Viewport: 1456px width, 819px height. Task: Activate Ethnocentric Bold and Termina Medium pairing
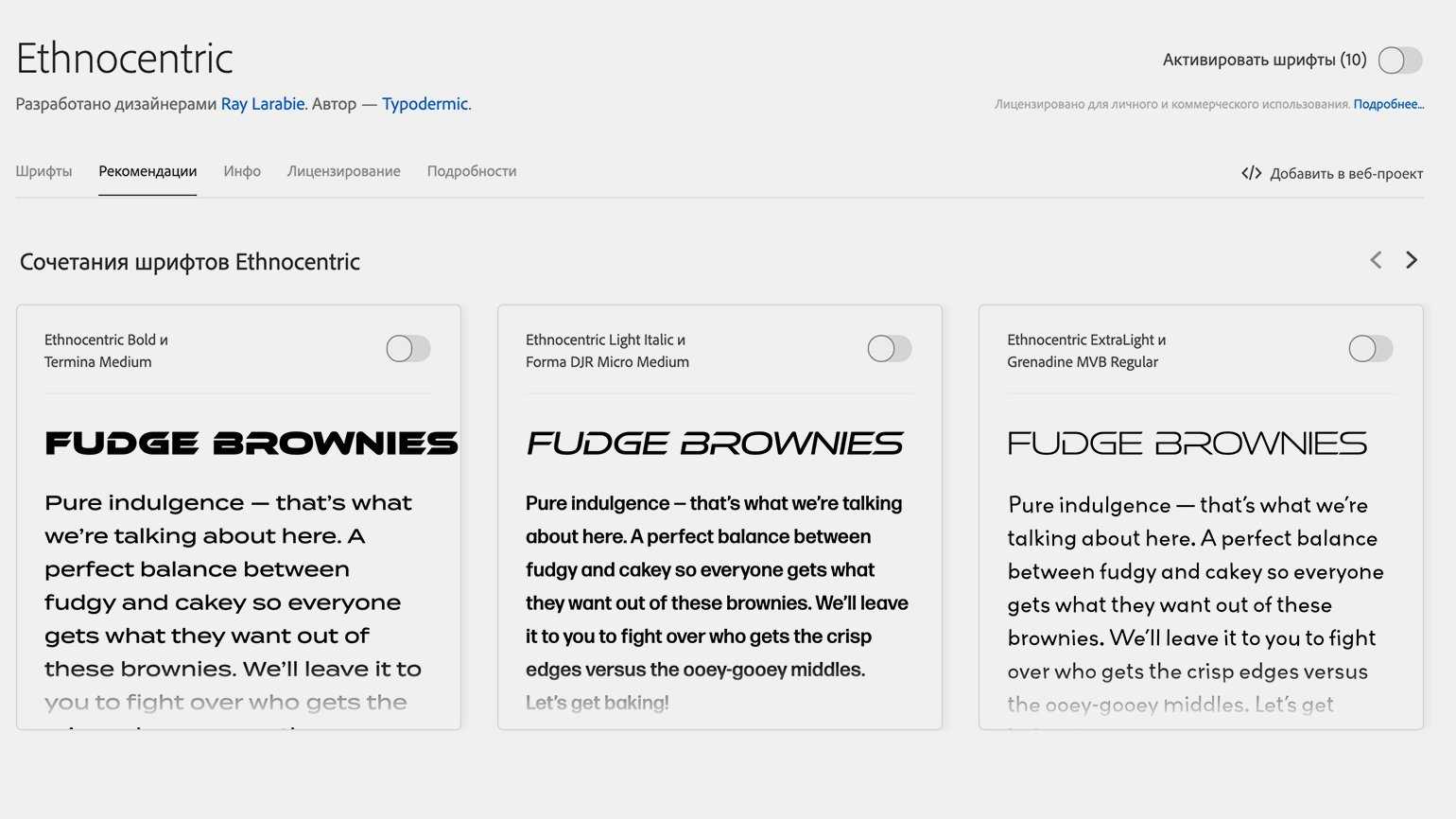point(408,349)
